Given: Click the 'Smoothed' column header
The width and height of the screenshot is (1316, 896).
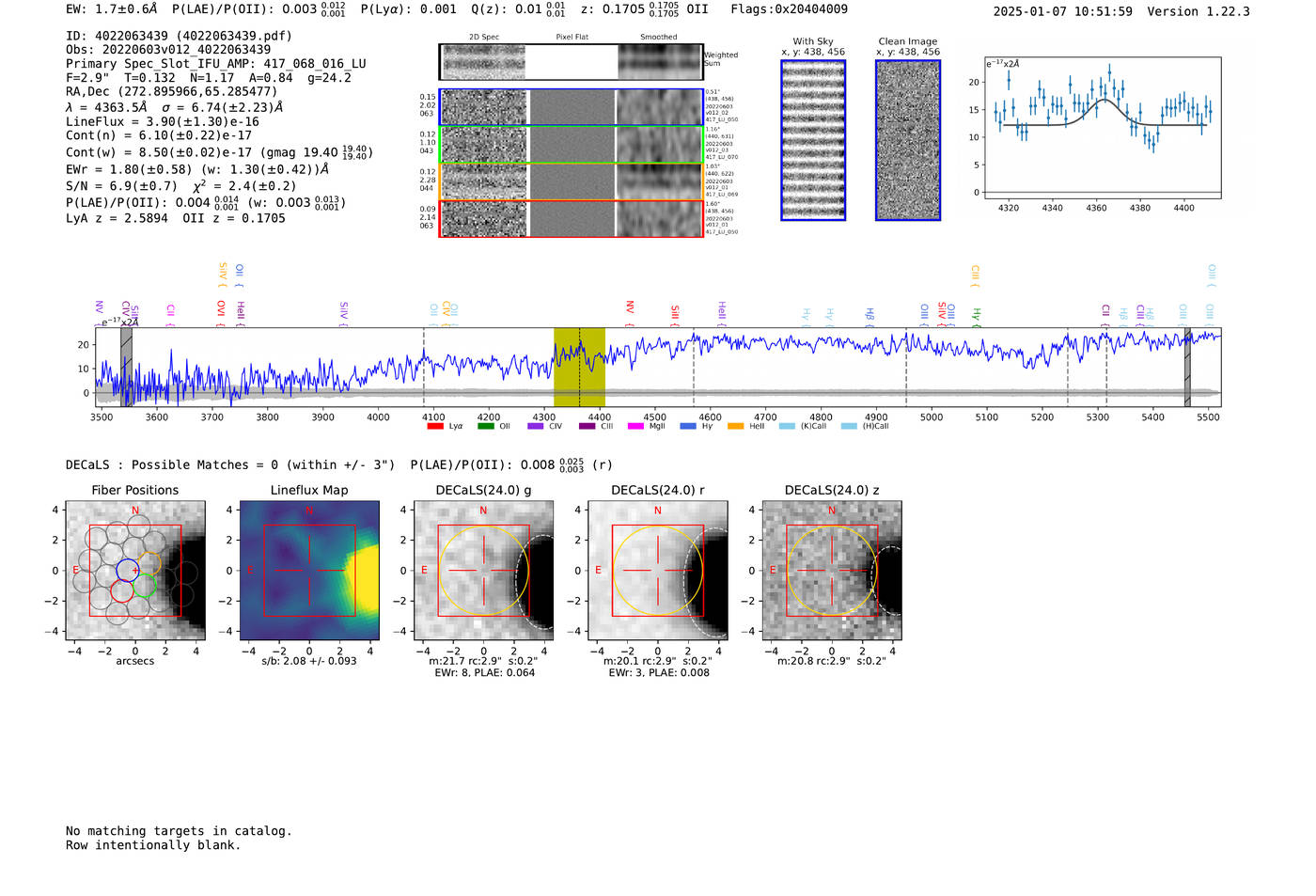Looking at the screenshot, I should (659, 37).
